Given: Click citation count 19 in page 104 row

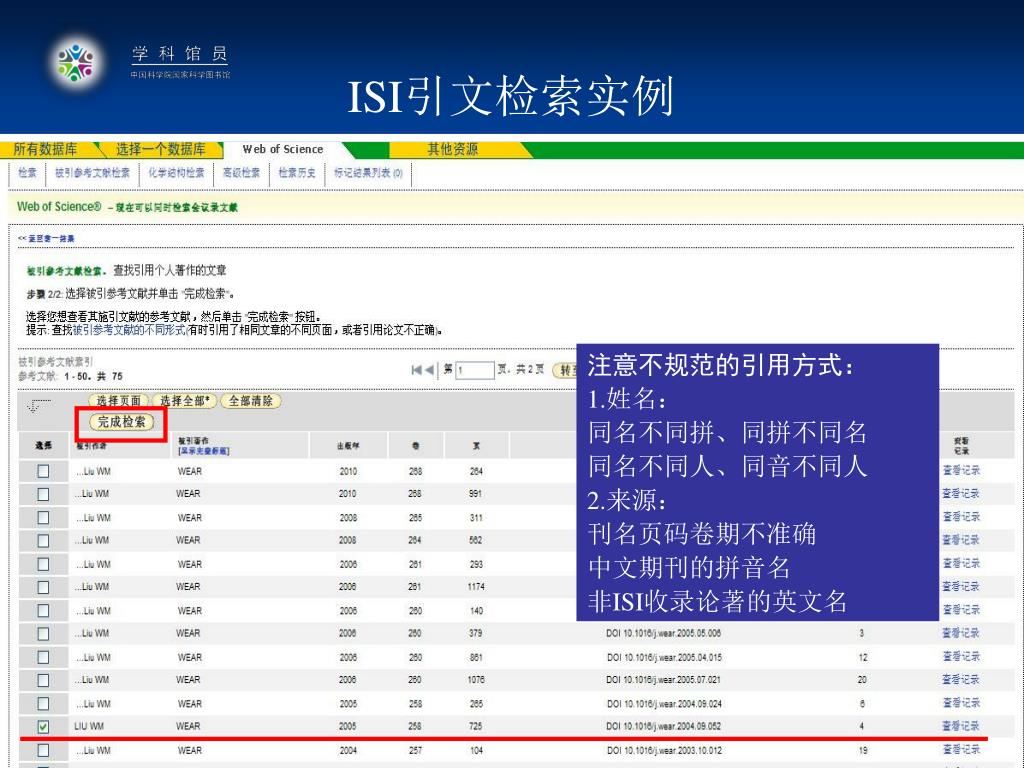Looking at the screenshot, I should click(863, 751).
